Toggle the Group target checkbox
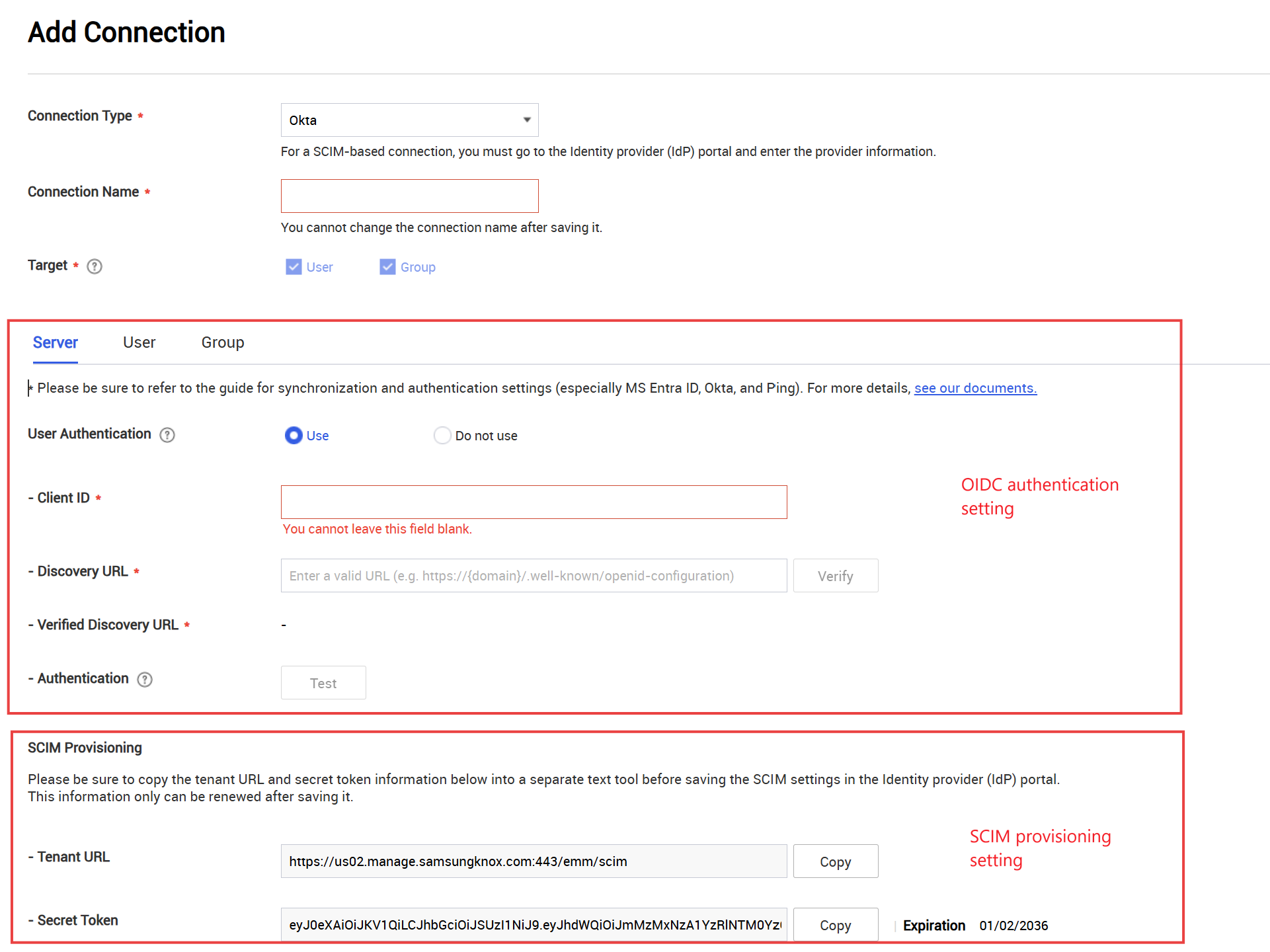This screenshot has width=1270, height=952. tap(387, 266)
